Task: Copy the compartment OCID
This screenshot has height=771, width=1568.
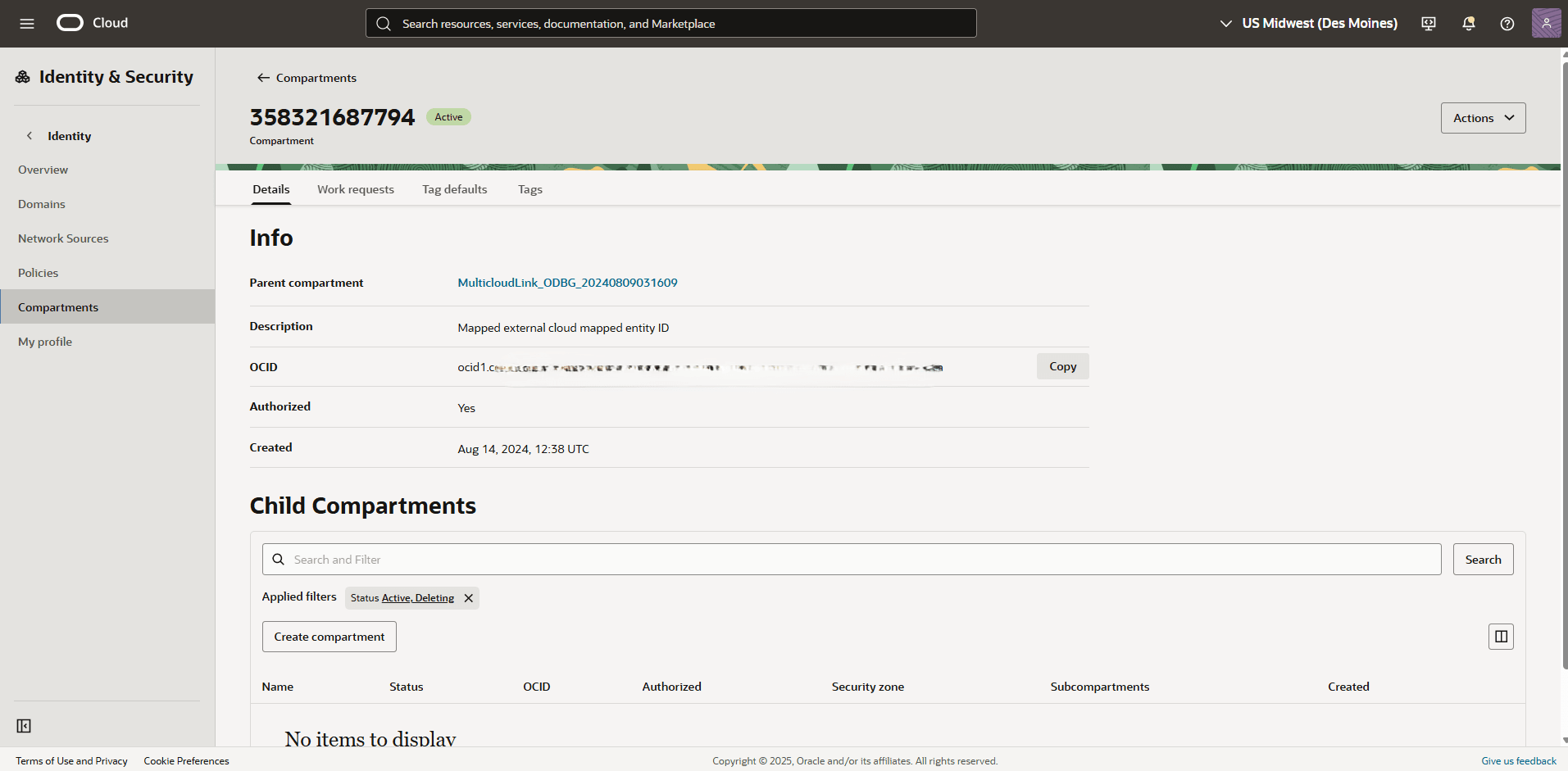Action: click(x=1062, y=366)
